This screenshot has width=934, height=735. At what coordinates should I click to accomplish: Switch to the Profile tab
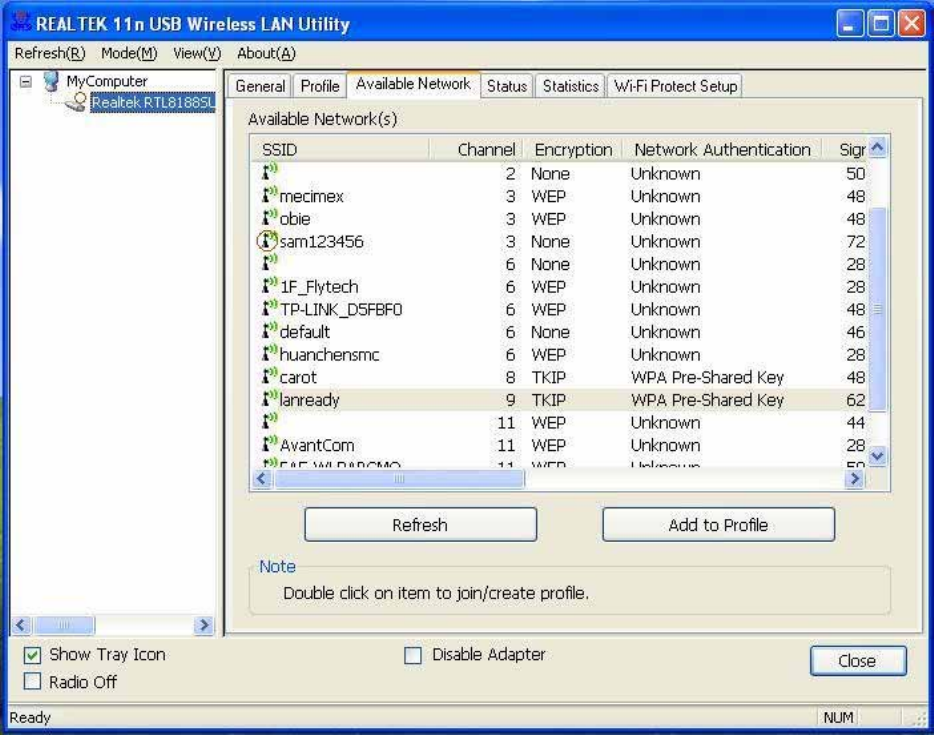320,86
